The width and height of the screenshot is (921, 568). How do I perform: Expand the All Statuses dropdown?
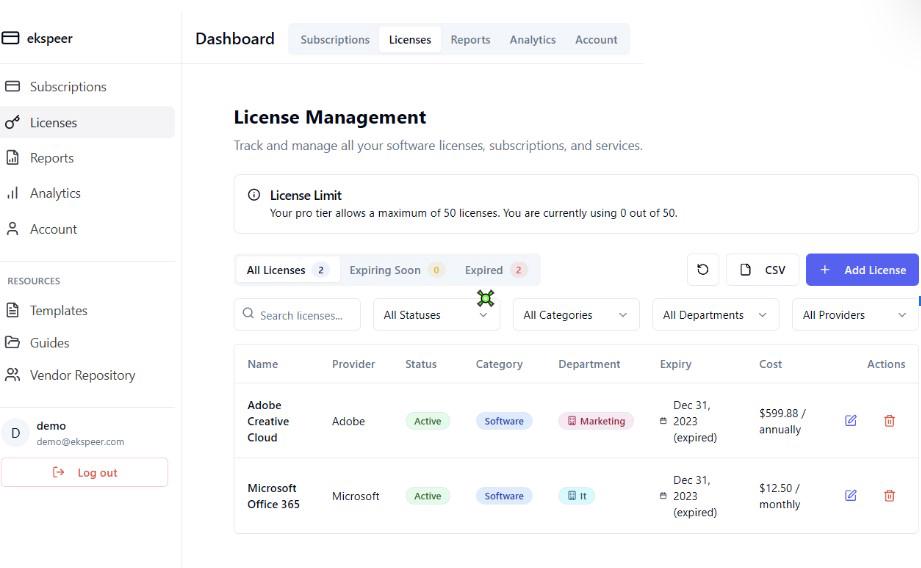tap(436, 315)
